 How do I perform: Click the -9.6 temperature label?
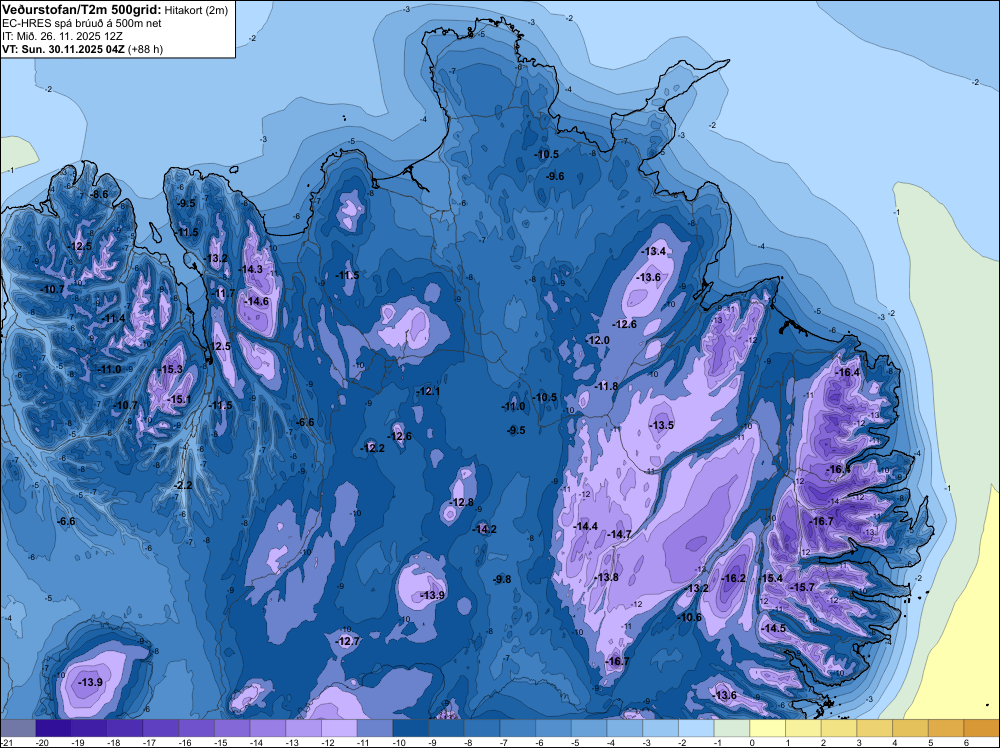point(555,177)
